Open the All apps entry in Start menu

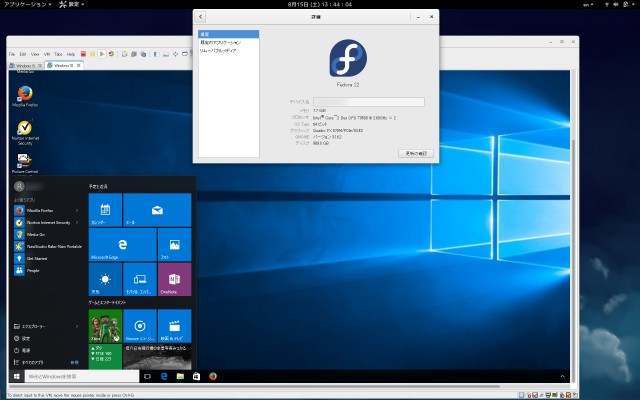pos(29,362)
